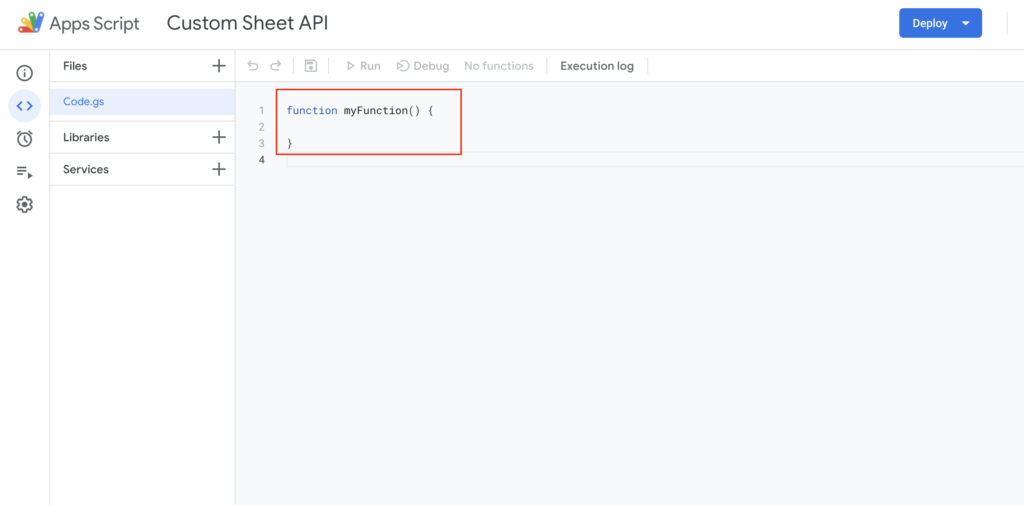Switch to the Editor code icon
This screenshot has height=505, width=1024.
25,106
